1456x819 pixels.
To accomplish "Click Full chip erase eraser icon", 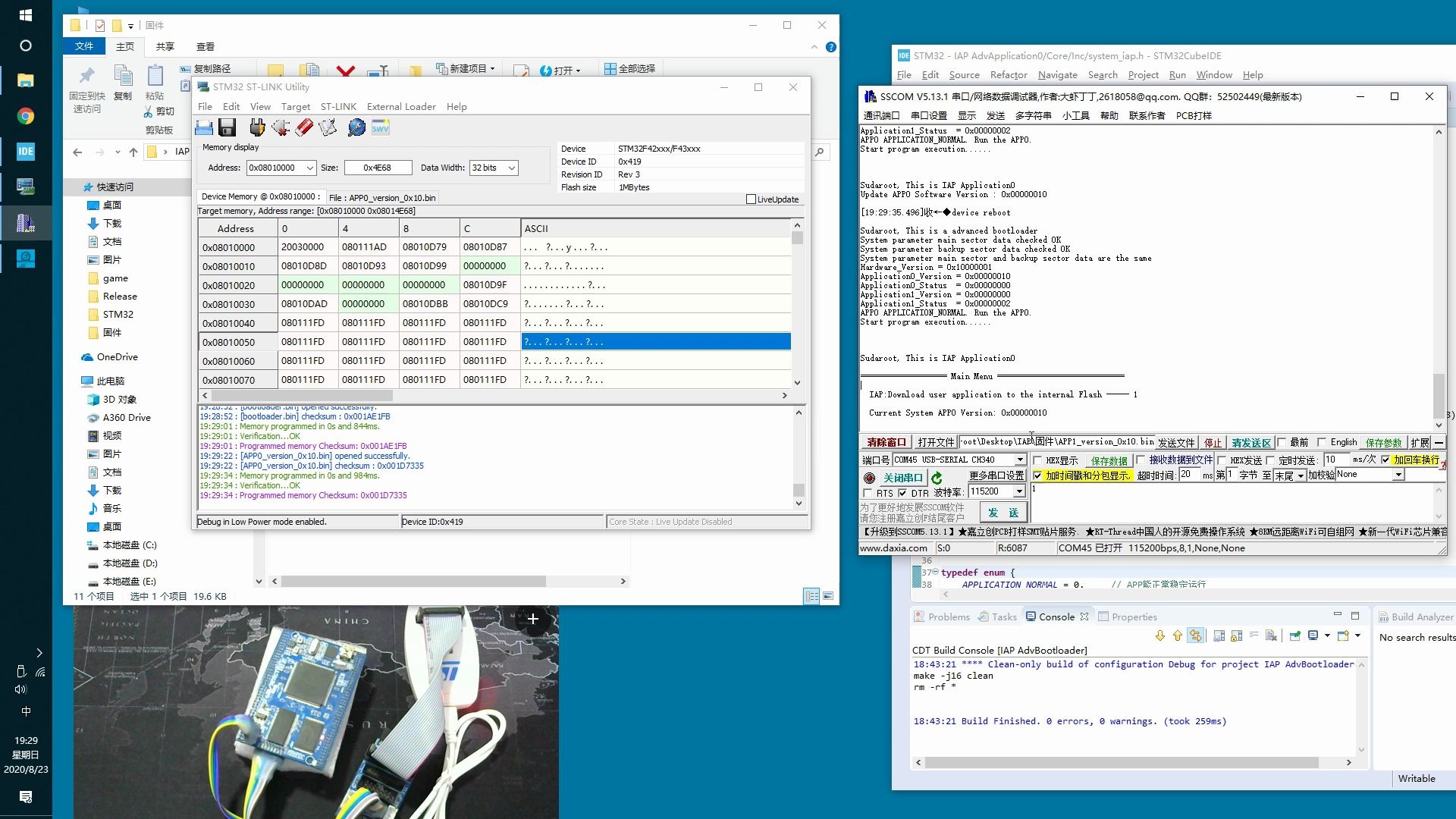I will point(304,127).
